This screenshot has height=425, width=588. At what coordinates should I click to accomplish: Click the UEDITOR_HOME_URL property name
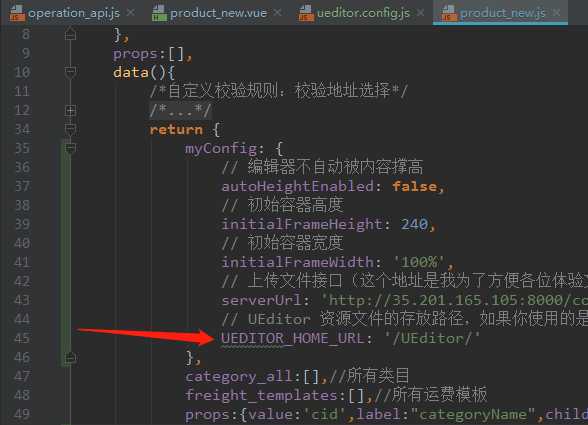(x=292, y=338)
